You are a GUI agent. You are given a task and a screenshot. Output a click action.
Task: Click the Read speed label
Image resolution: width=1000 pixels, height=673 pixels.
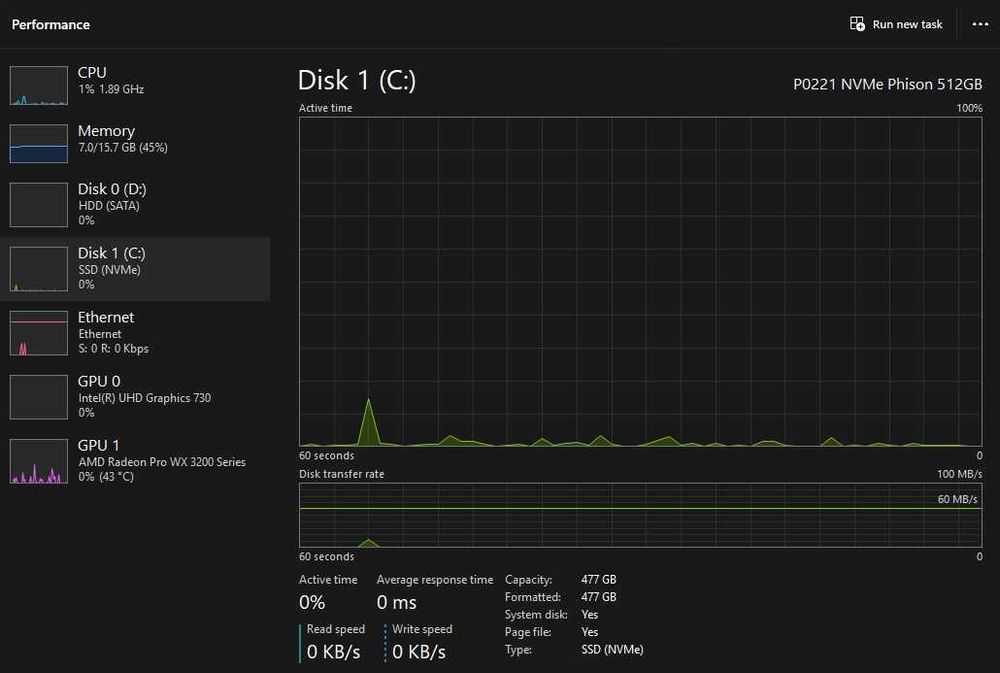click(x=335, y=629)
